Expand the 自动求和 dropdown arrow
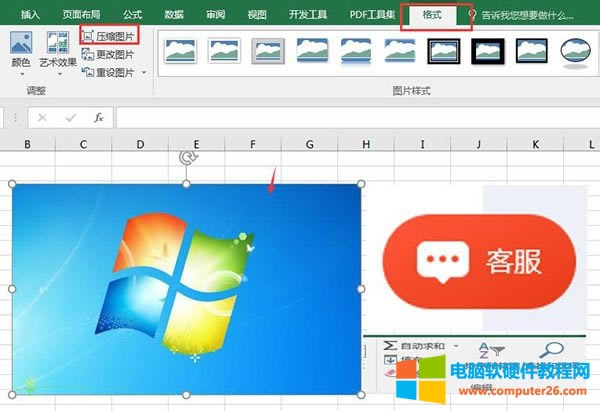Viewport: 600px width, 411px height. click(x=456, y=346)
